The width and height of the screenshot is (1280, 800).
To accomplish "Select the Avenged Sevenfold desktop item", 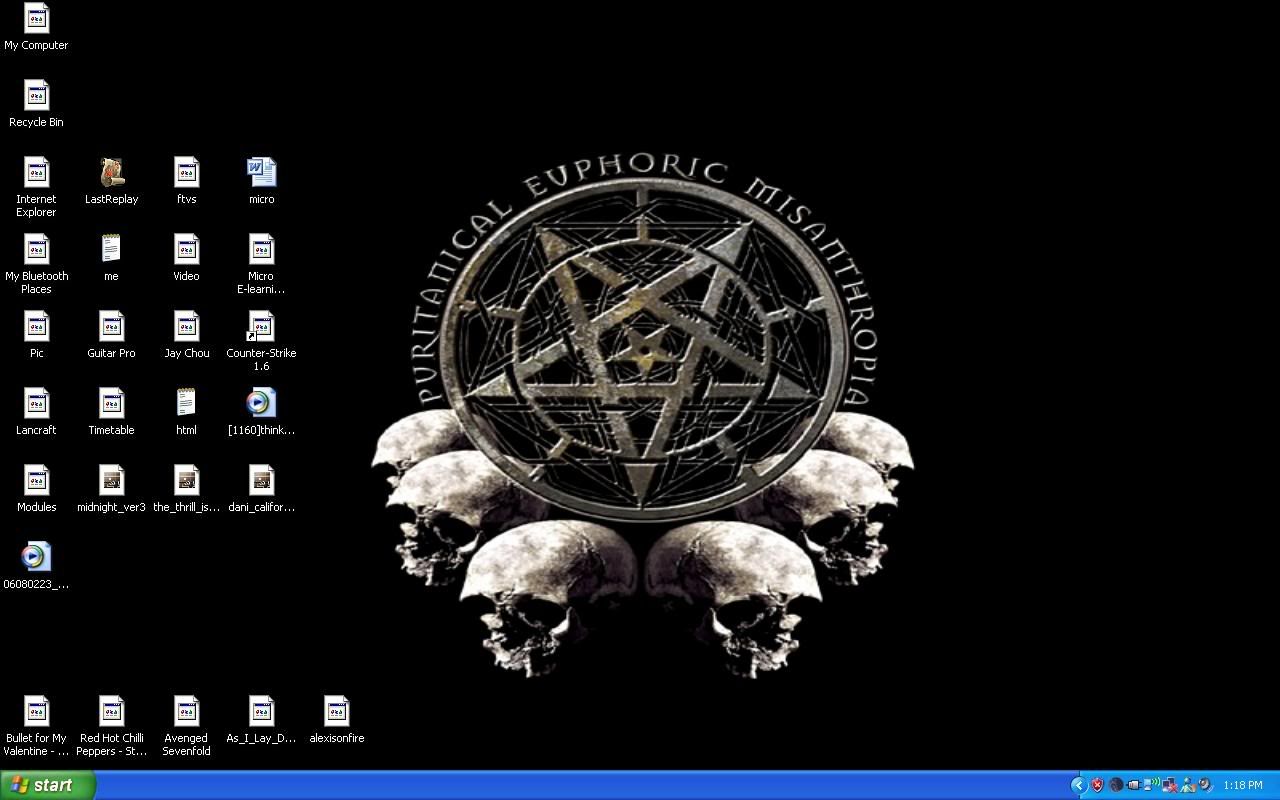I will click(x=186, y=713).
